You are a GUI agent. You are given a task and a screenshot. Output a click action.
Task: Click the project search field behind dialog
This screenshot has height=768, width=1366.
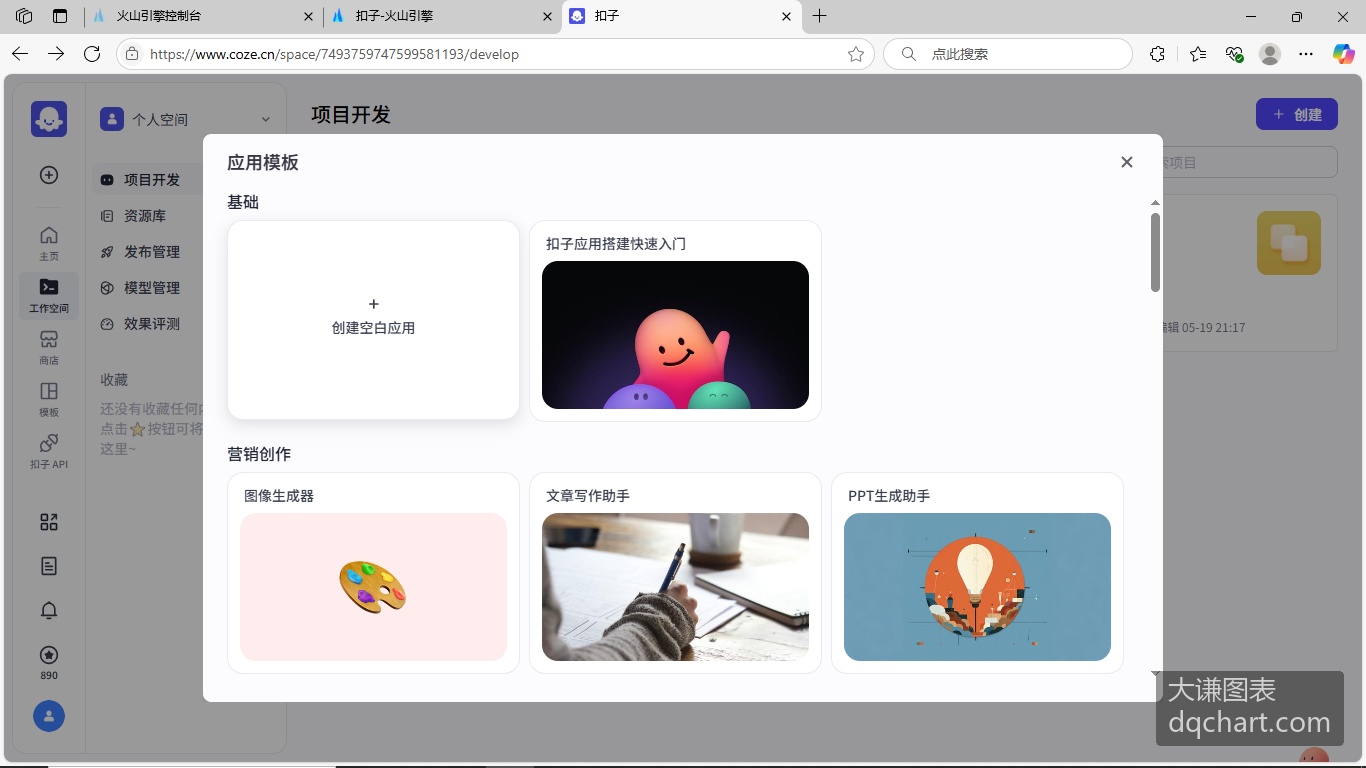[x=1250, y=162]
